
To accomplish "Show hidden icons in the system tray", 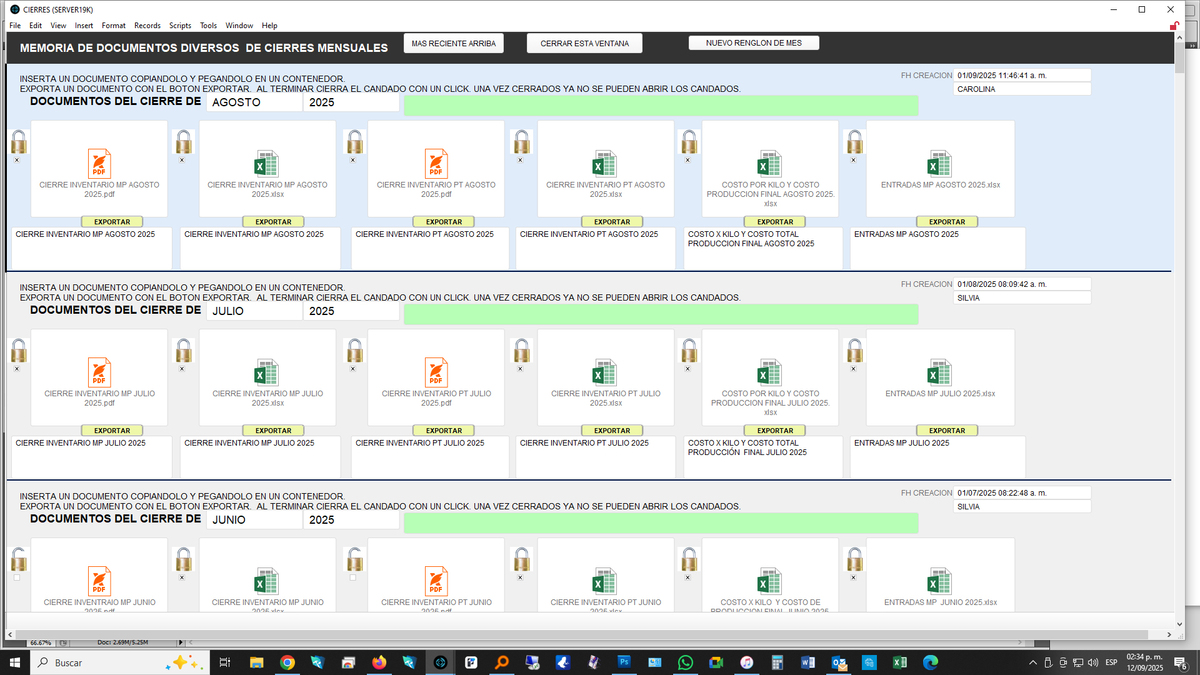I will (x=1033, y=662).
